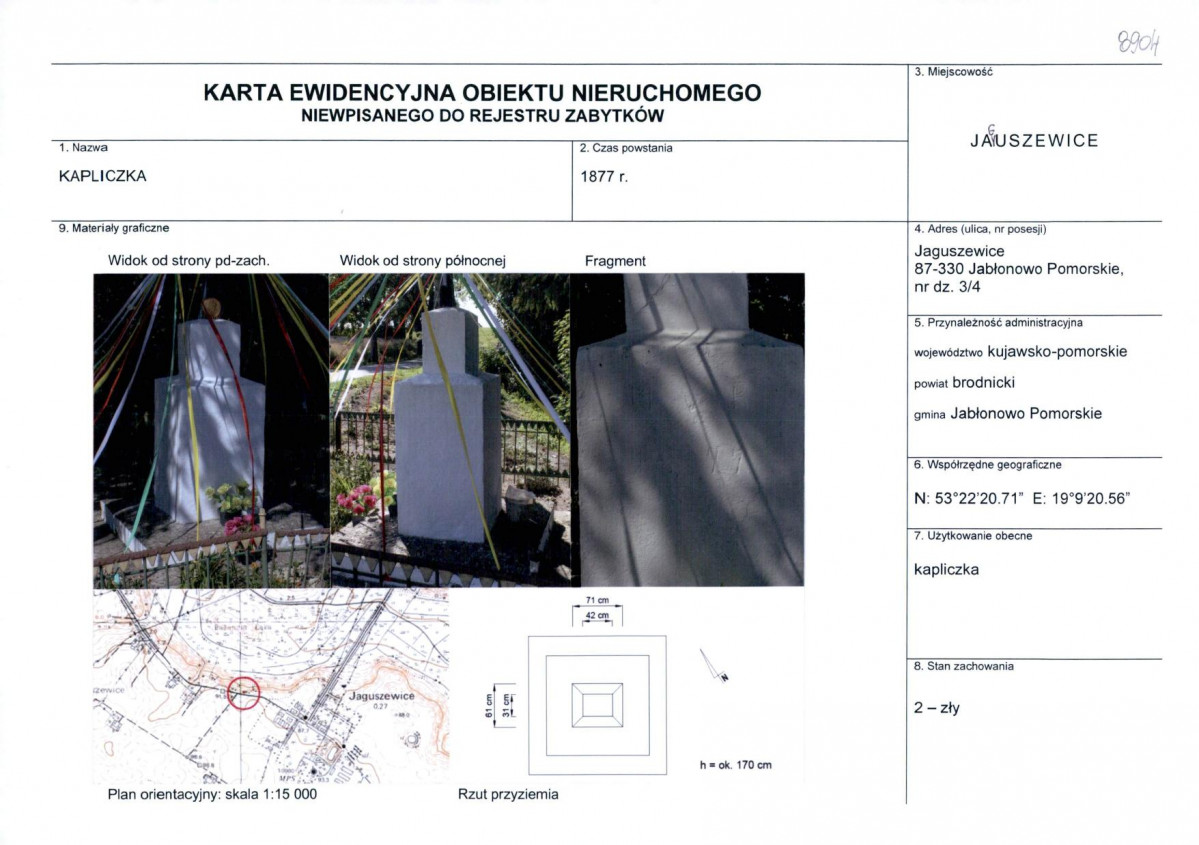Open the north view chapel photo

450,431
